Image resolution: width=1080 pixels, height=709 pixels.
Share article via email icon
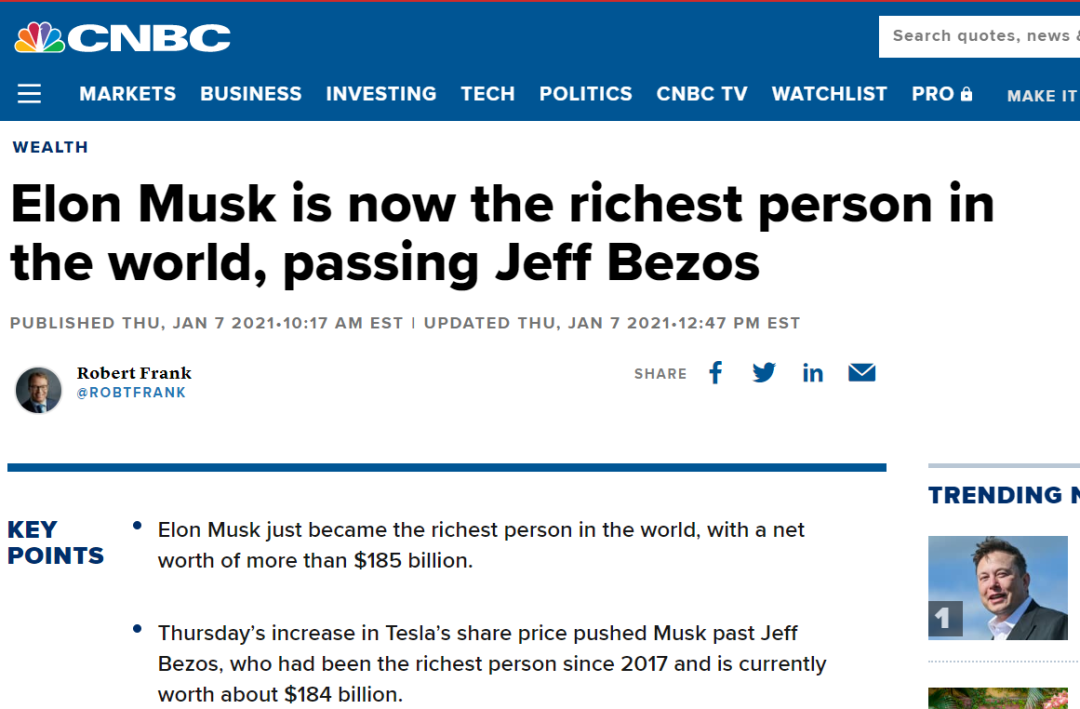[x=861, y=373]
